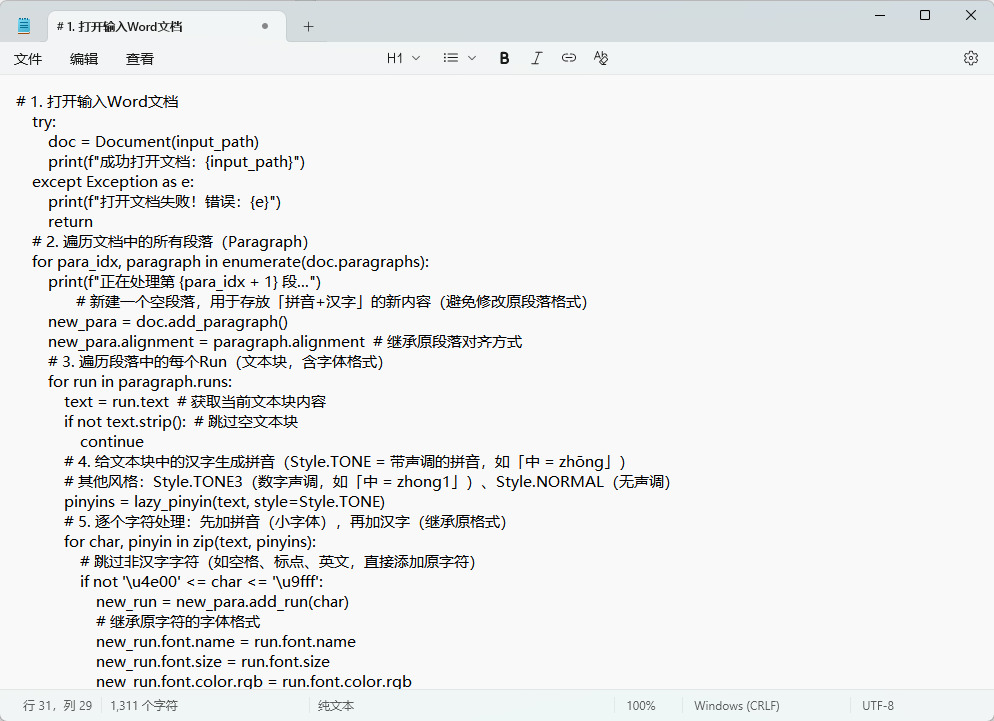Click the 1,311 个字符 count in status bar
Viewport: 994px width, 721px height.
(x=144, y=706)
